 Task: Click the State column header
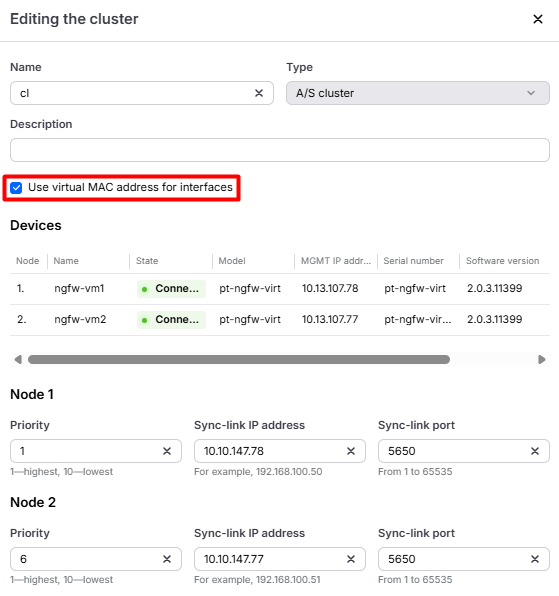(147, 261)
